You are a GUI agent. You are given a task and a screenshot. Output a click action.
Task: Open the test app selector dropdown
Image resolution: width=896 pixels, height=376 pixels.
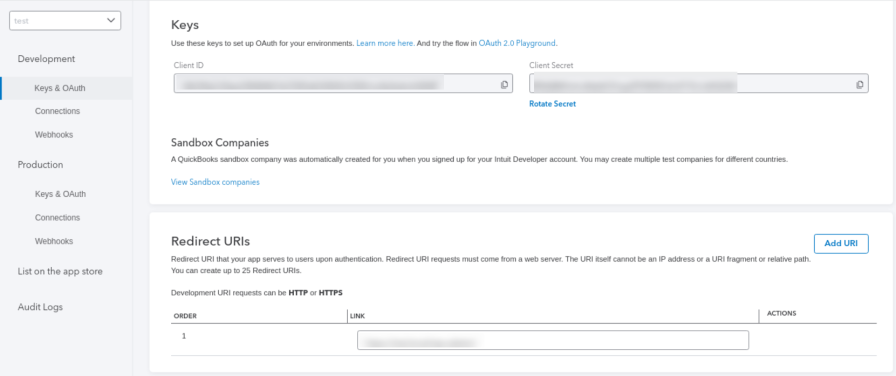65,21
